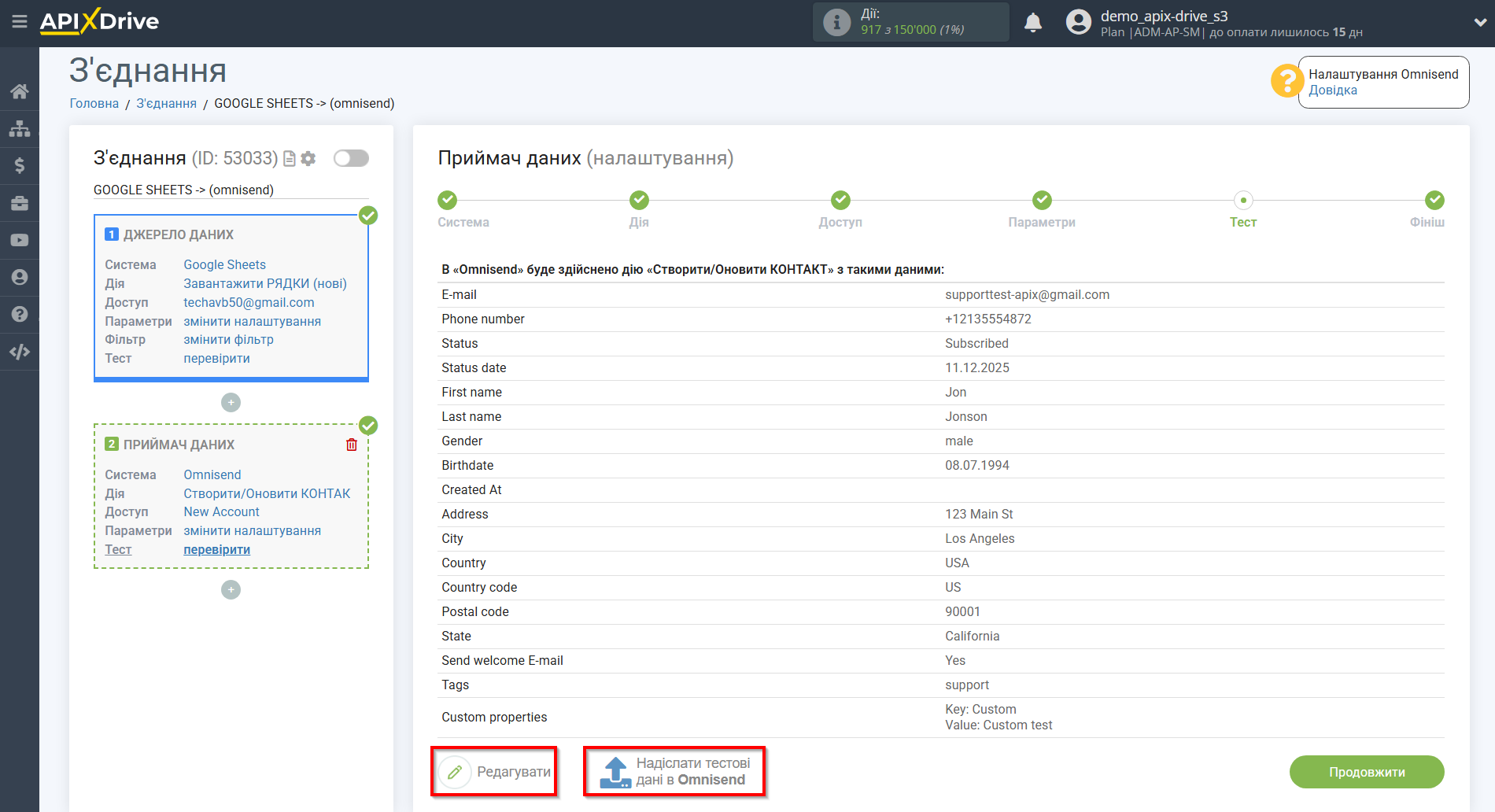Open the API code icon in sidebar
Screen dimensions: 1495x812
tap(20, 352)
